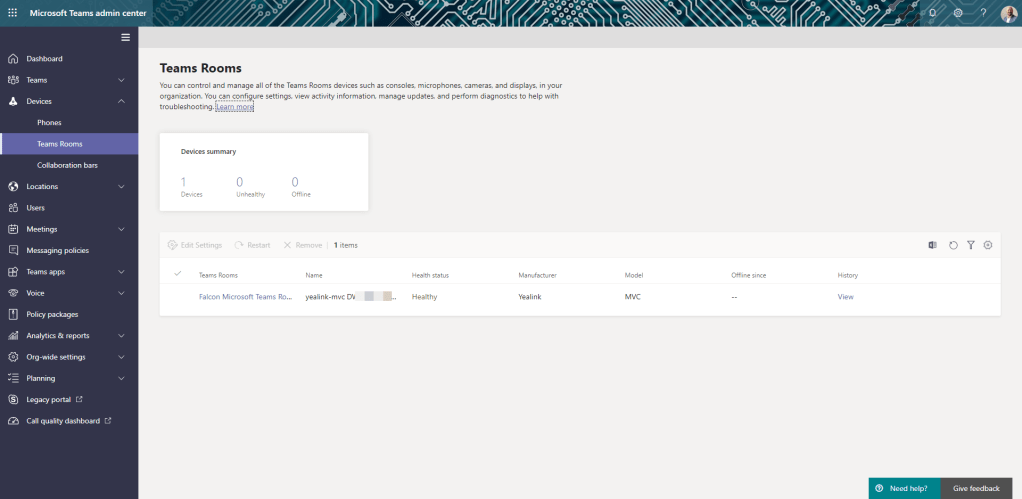This screenshot has height=499, width=1022.
Task: Click the Give feedback button
Action: [x=976, y=488]
